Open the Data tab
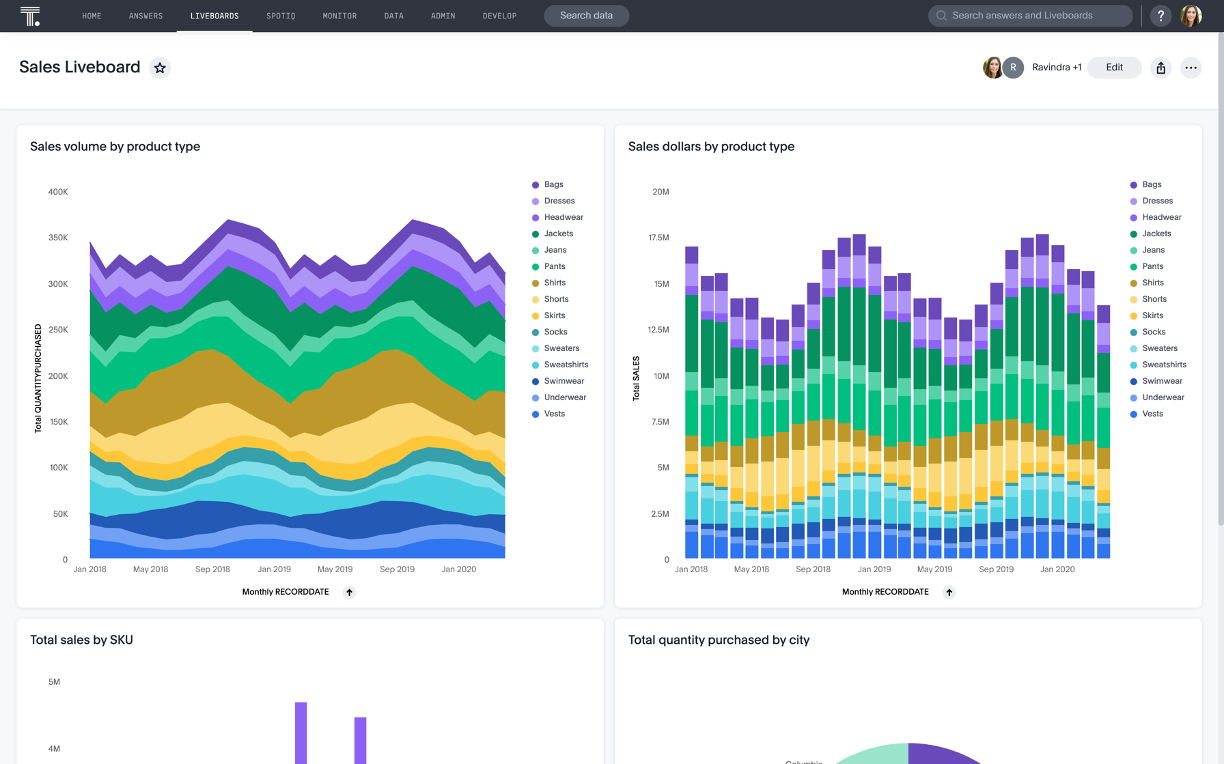The image size is (1224, 764). [394, 16]
